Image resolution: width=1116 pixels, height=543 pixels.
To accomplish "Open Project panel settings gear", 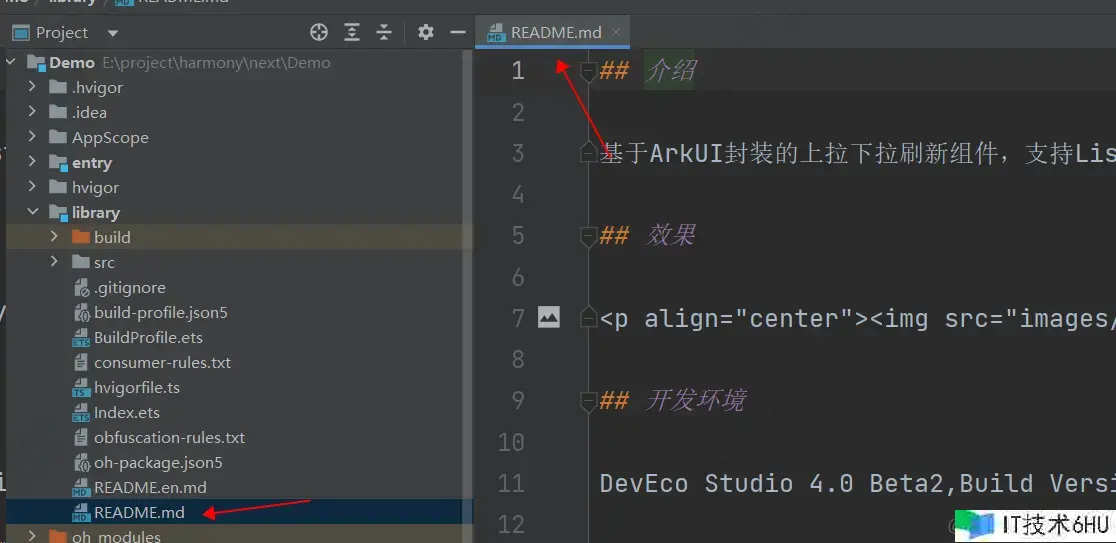I will click(x=426, y=32).
